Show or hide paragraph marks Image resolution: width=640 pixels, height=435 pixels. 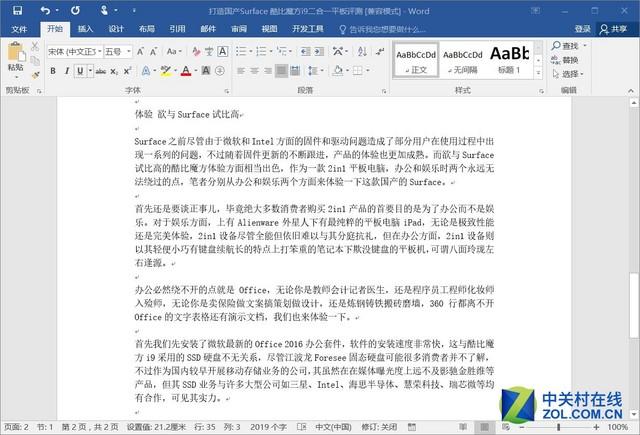click(380, 51)
